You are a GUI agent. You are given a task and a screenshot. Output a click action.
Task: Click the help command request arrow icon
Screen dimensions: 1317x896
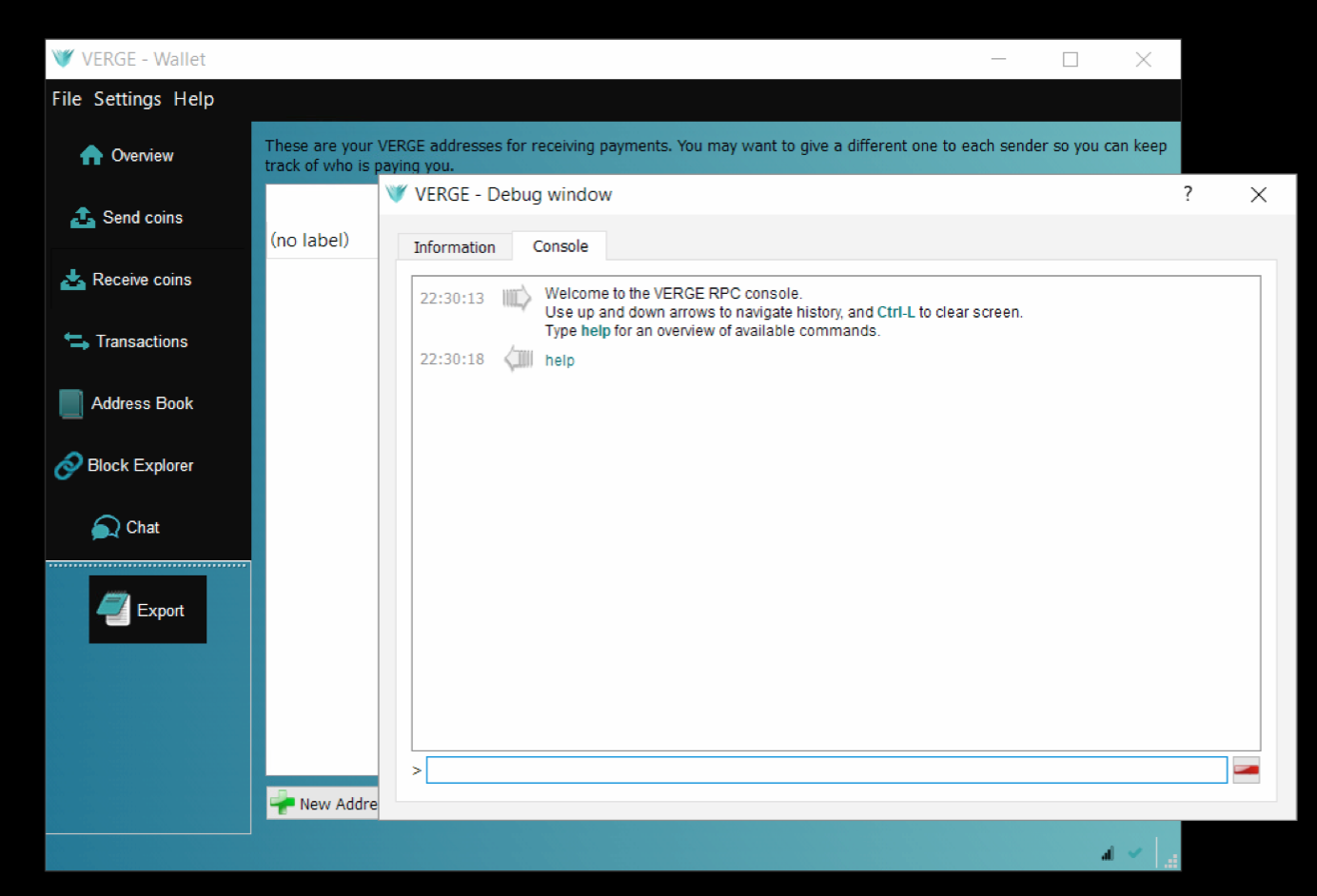tap(519, 359)
